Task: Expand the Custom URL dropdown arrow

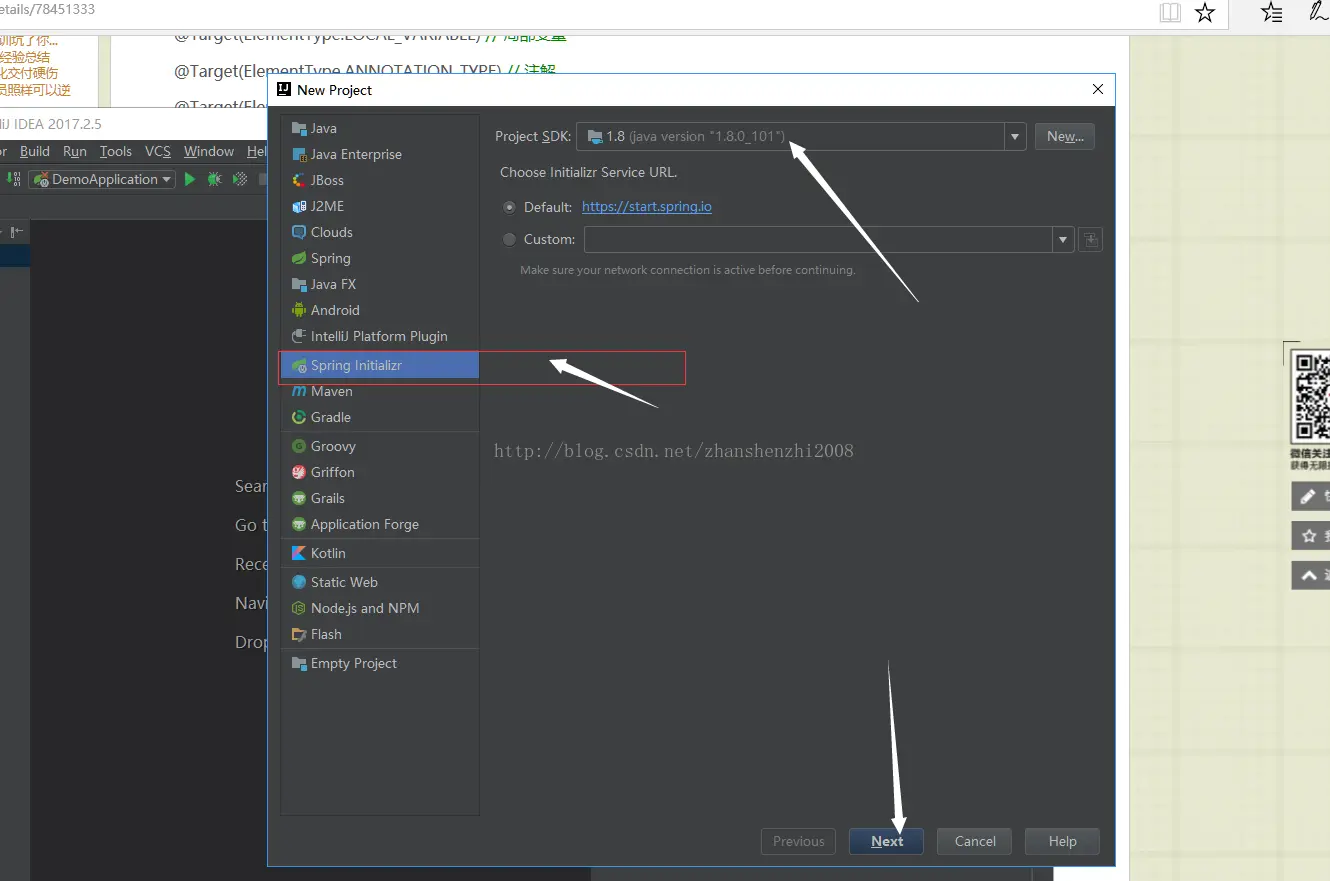Action: tap(1063, 239)
